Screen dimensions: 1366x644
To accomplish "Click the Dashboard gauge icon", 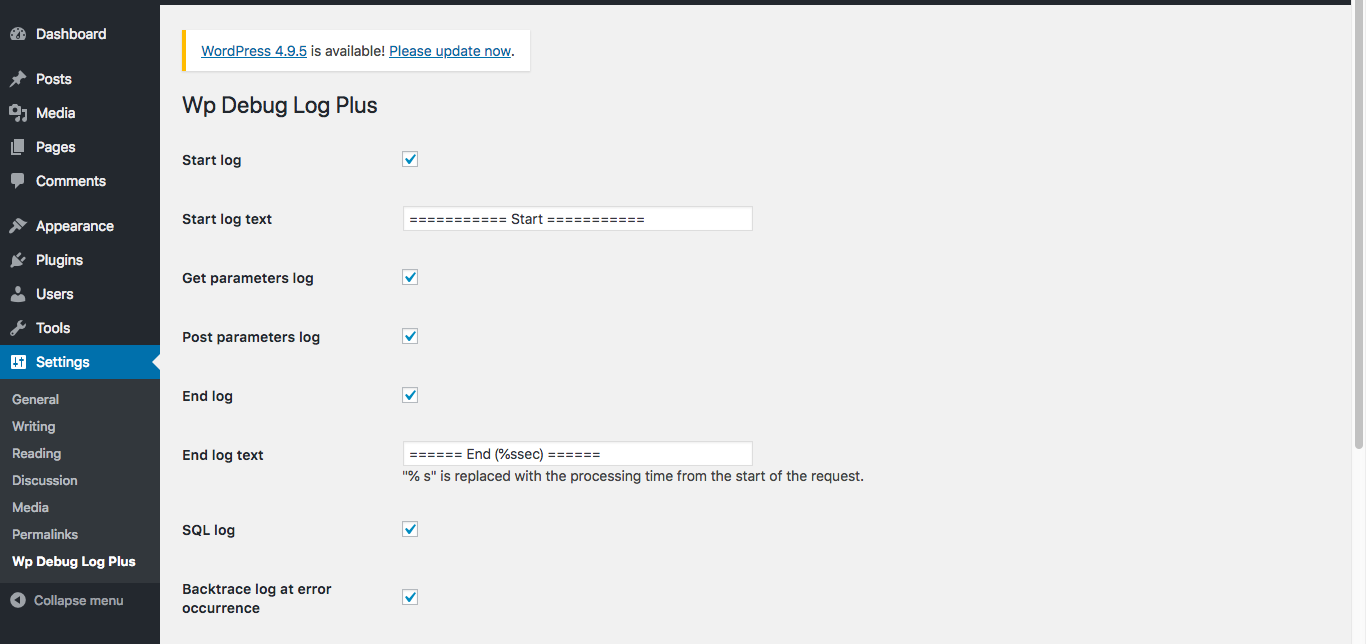I will (18, 34).
